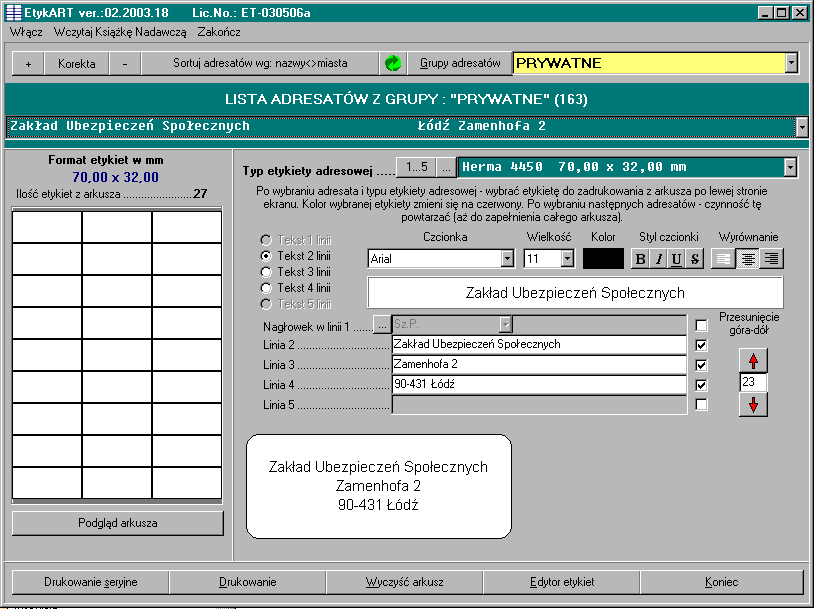The height and width of the screenshot is (609, 814).
Task: Center-align the label text
Action: 748,259
